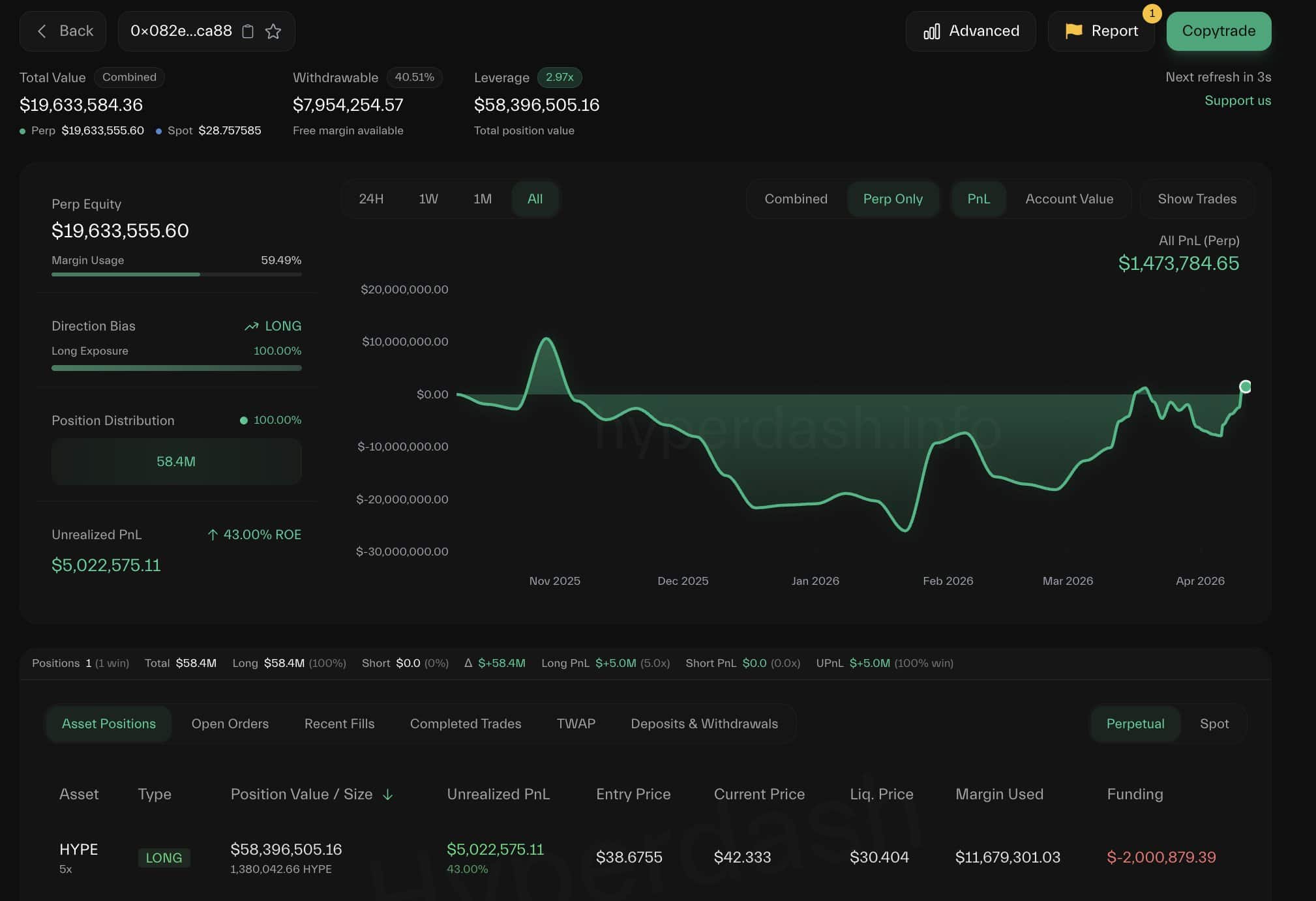The image size is (1316, 901).
Task: Copy the wallet address with clipboard icon
Action: click(248, 31)
